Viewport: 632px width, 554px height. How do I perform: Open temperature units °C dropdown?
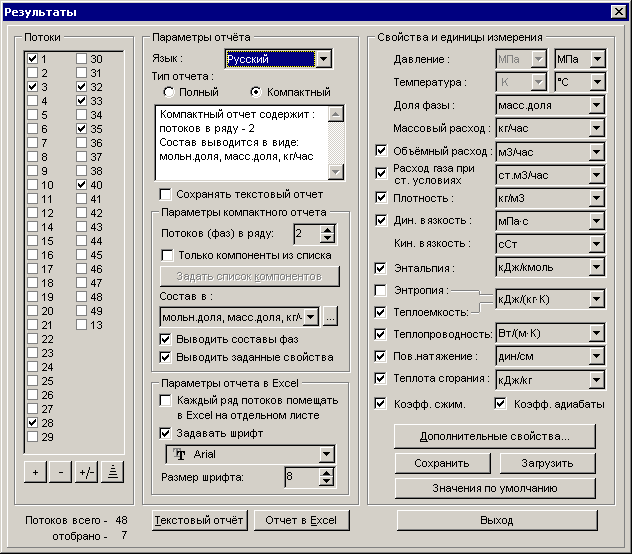click(597, 82)
